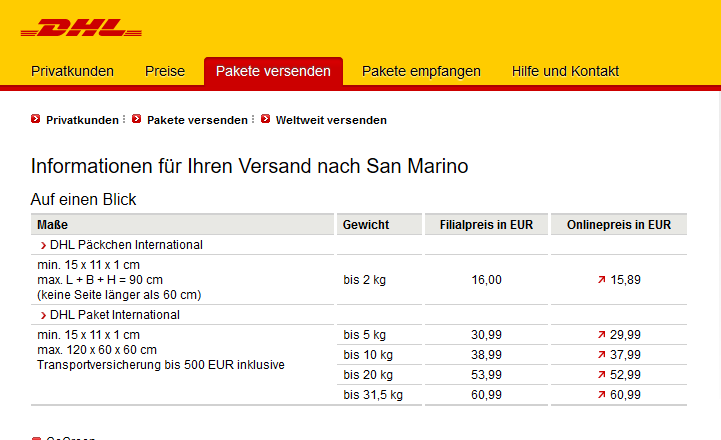
Task: Click 'max. 120 x 60 x 60 cm' text
Action: 97,350
